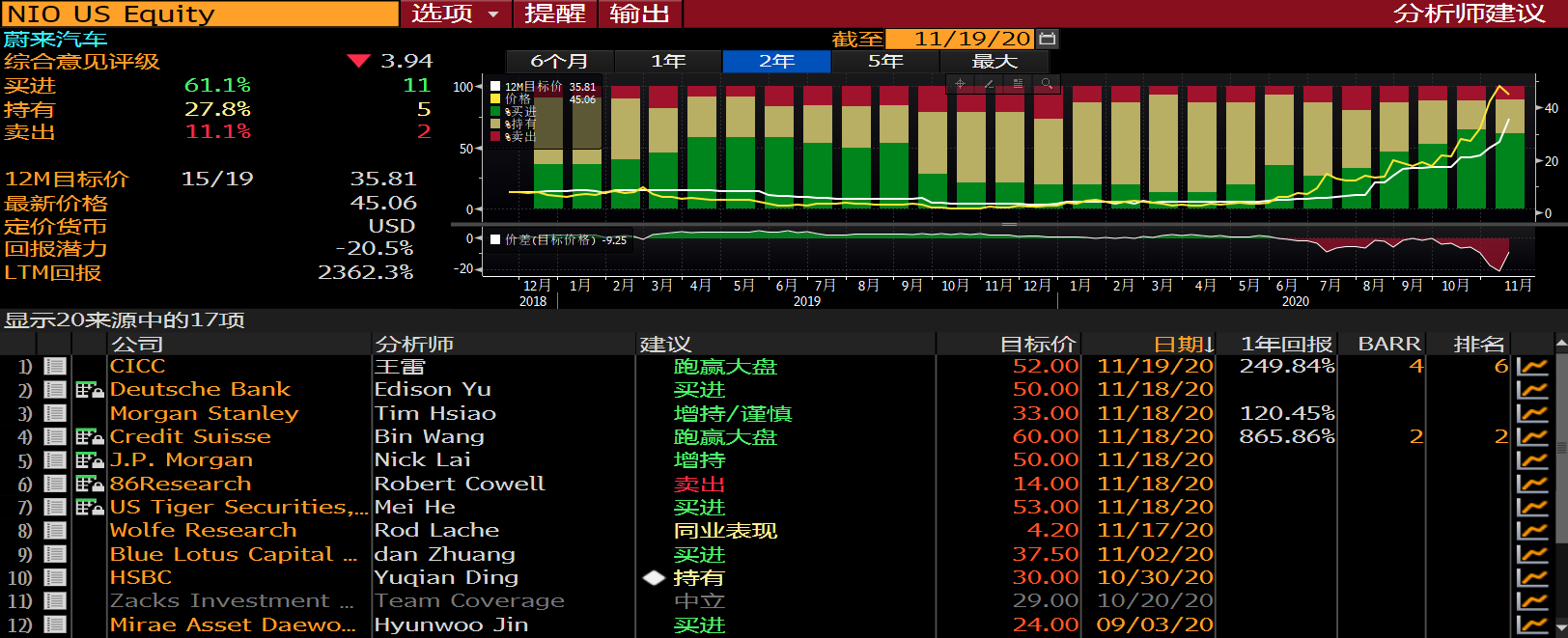Open the Credit Suisse company link
Viewport: 1568px width, 638px height.
[x=190, y=437]
